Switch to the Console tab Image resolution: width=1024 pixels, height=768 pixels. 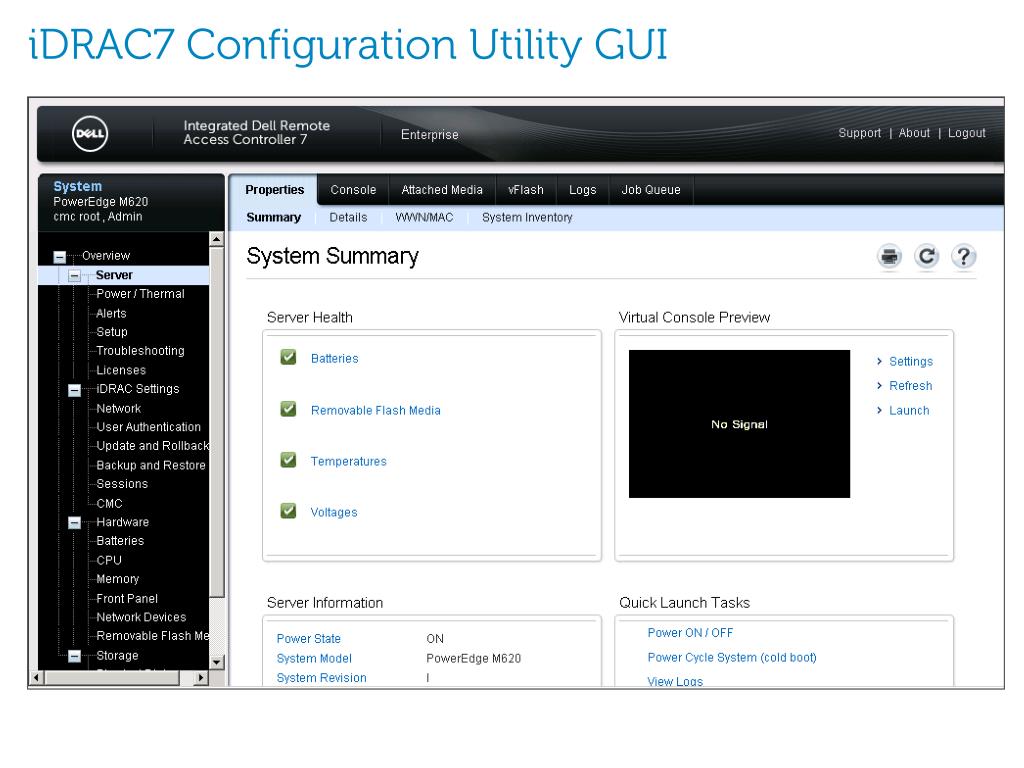pyautogui.click(x=353, y=190)
